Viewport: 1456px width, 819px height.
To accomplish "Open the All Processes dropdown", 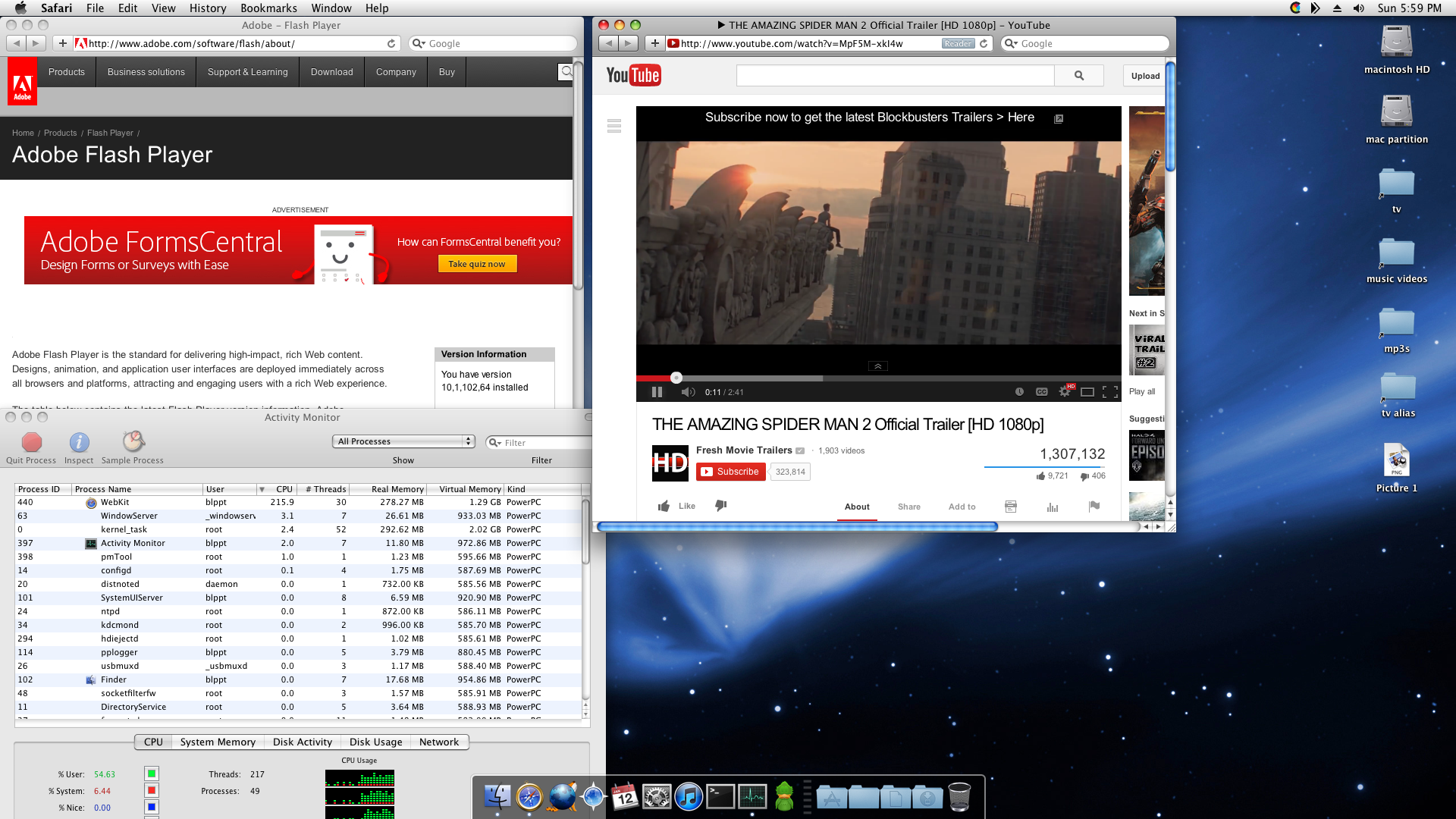I will coord(403,441).
